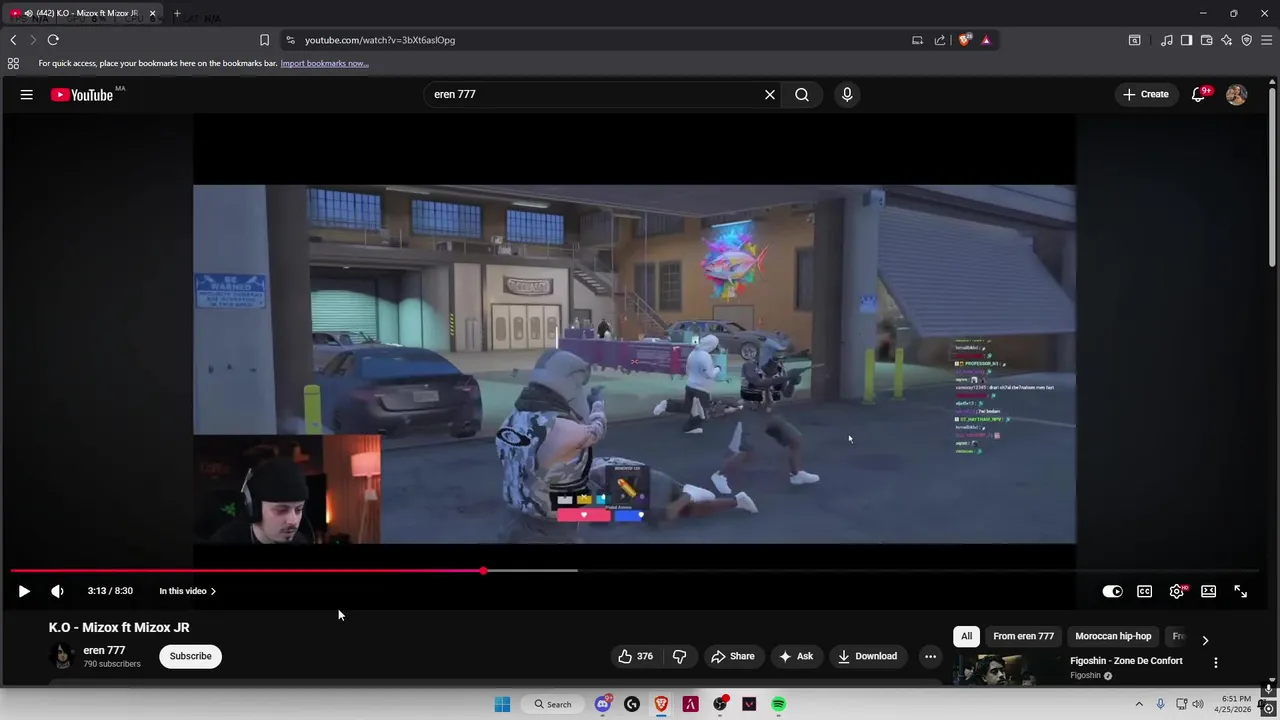Open the eren 777 channel name link
The height and width of the screenshot is (720, 1280).
point(104,650)
